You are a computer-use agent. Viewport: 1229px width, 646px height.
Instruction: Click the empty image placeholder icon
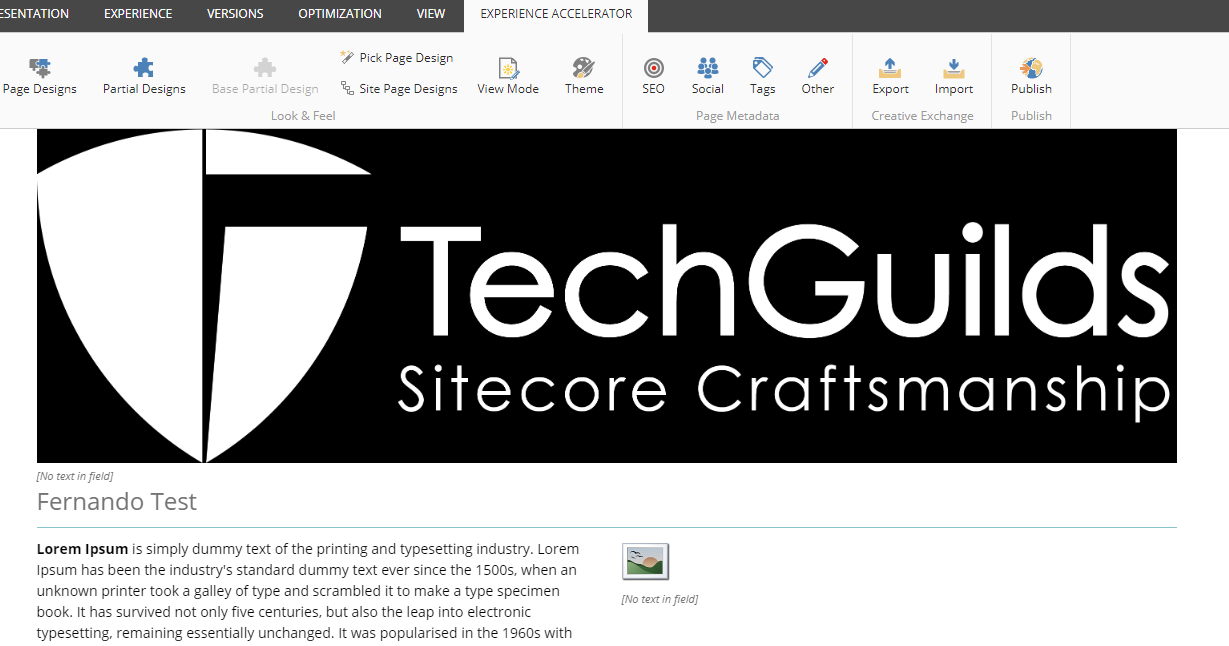point(645,562)
